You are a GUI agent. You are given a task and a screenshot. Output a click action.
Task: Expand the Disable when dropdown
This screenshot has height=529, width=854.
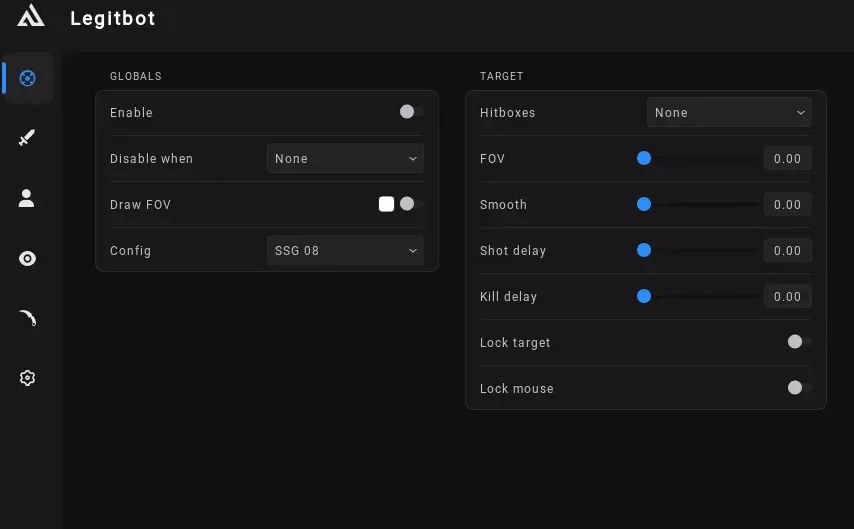point(345,158)
